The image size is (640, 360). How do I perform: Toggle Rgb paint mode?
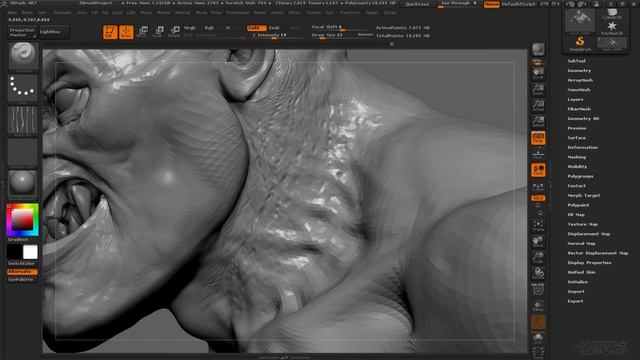tap(209, 28)
